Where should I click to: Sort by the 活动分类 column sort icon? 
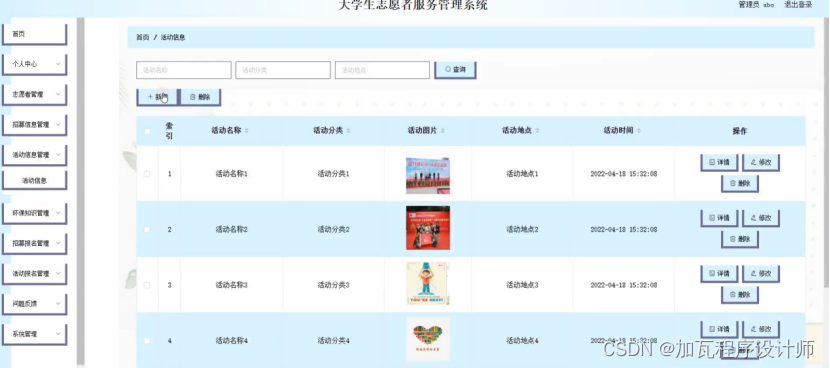click(x=348, y=131)
